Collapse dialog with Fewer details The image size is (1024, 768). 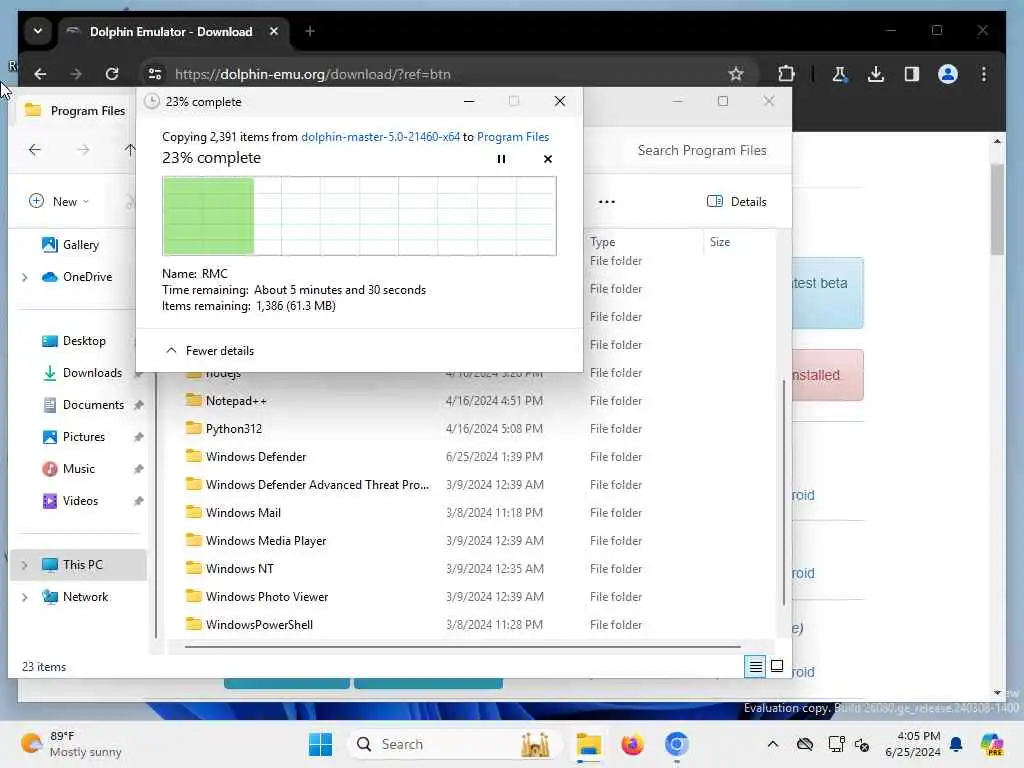tap(210, 351)
